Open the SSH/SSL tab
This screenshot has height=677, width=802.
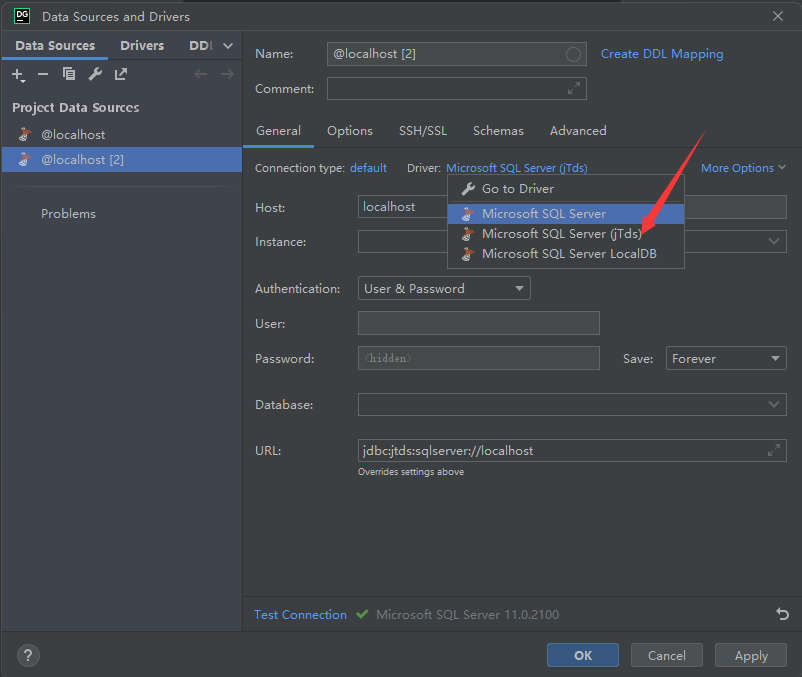tap(423, 131)
